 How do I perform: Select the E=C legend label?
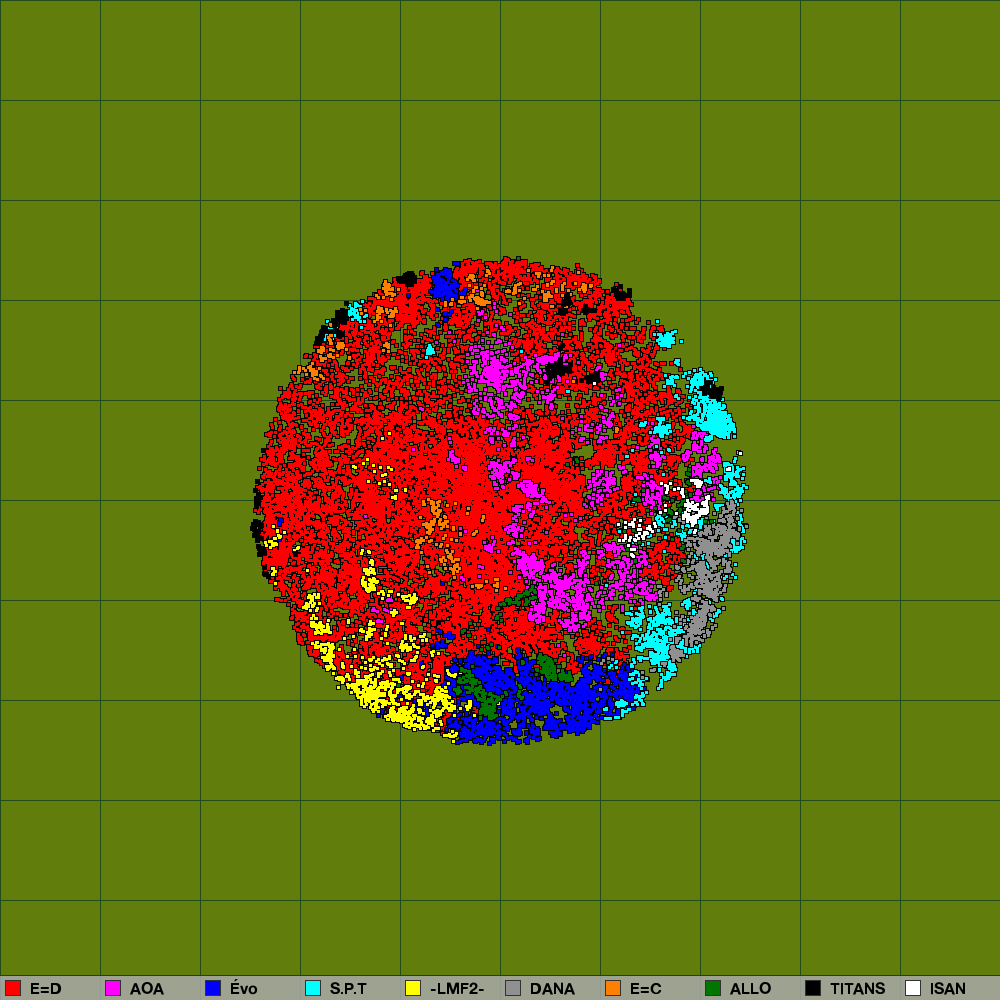645,989
